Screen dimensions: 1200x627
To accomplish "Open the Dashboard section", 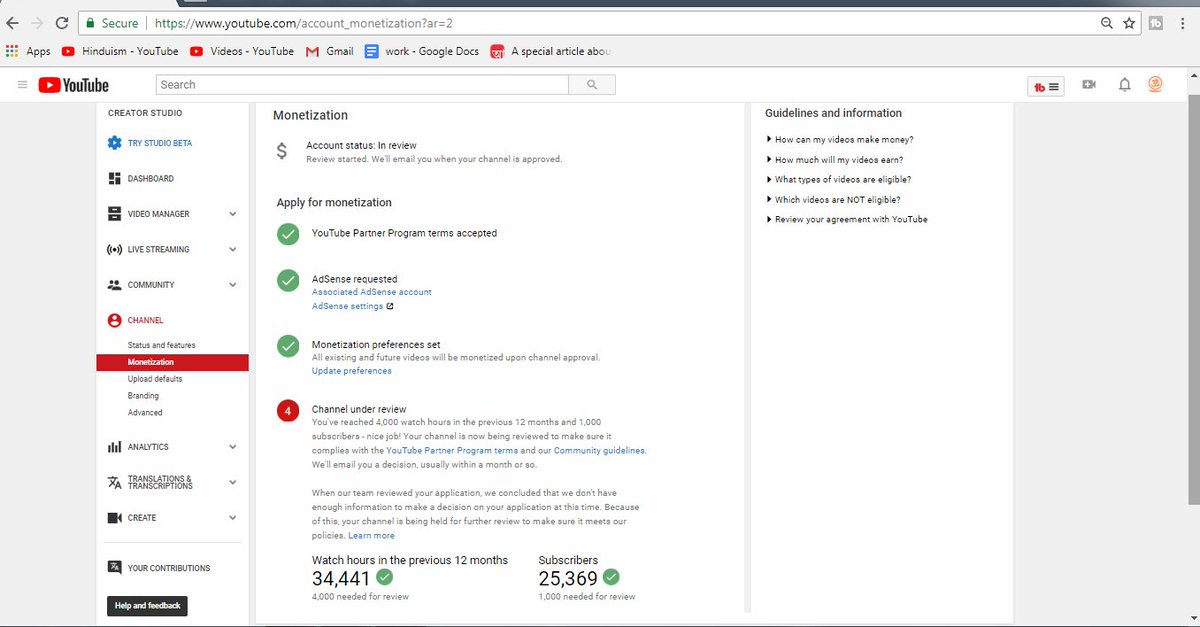I will tap(150, 178).
